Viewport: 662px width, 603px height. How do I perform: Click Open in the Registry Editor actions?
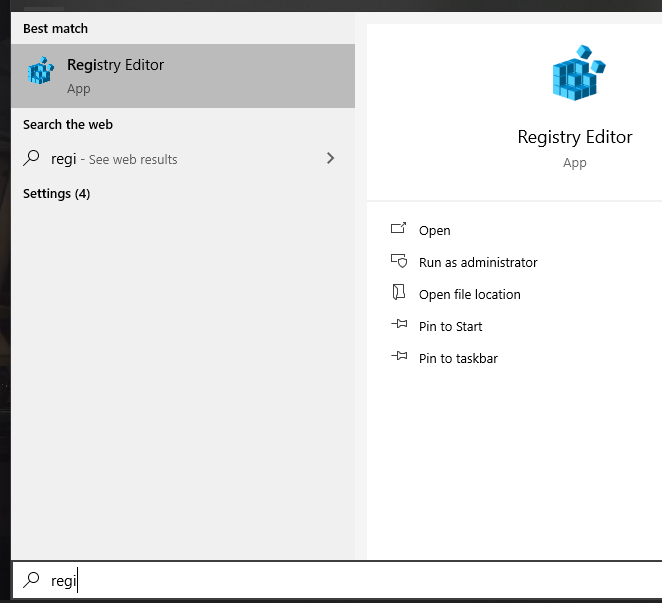[434, 231]
